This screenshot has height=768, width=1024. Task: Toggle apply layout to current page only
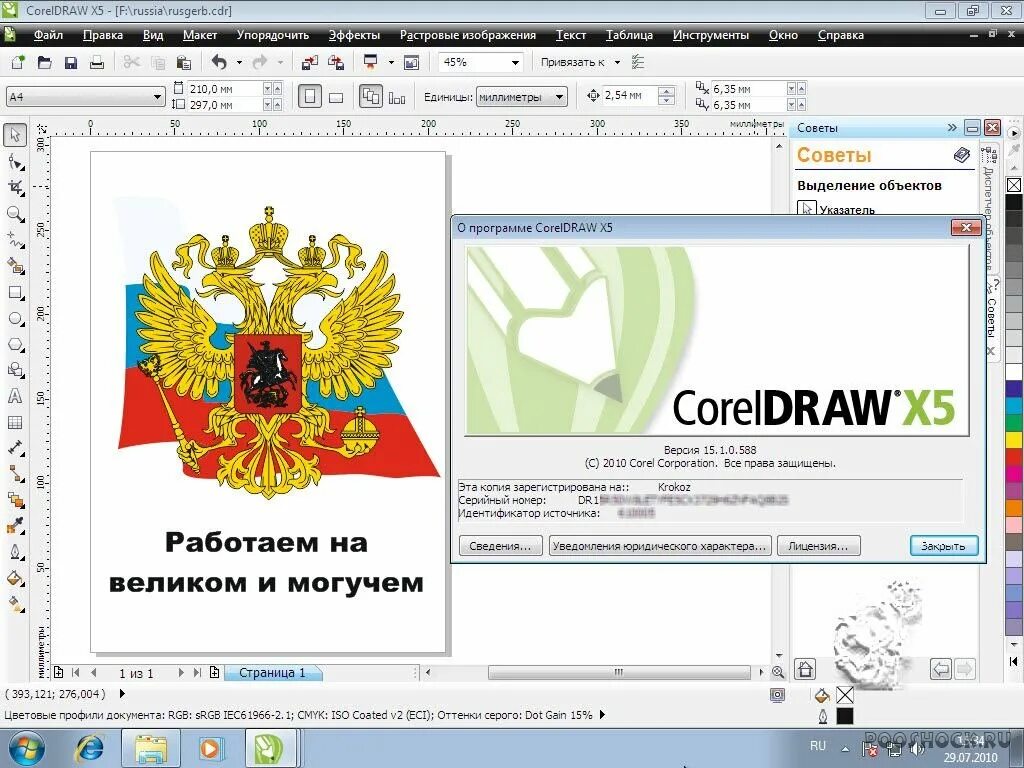397,97
